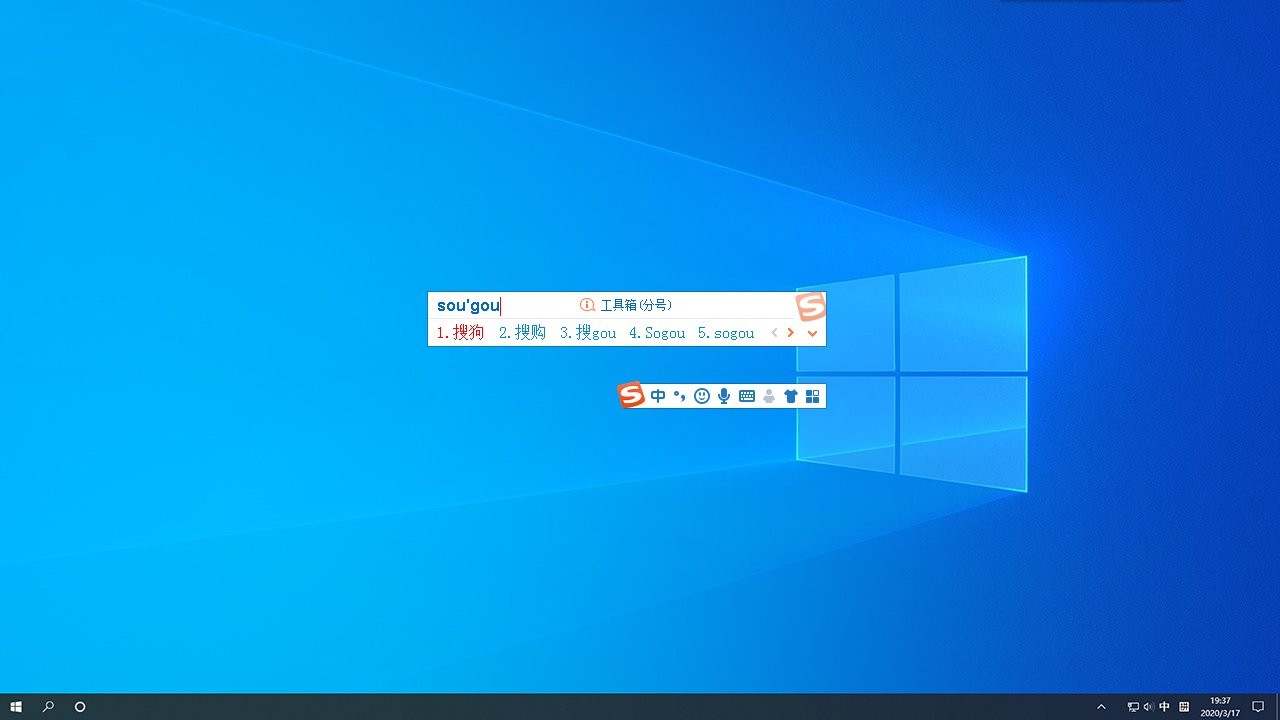
Task: Choose candidate 4 Sogou
Action: [656, 333]
